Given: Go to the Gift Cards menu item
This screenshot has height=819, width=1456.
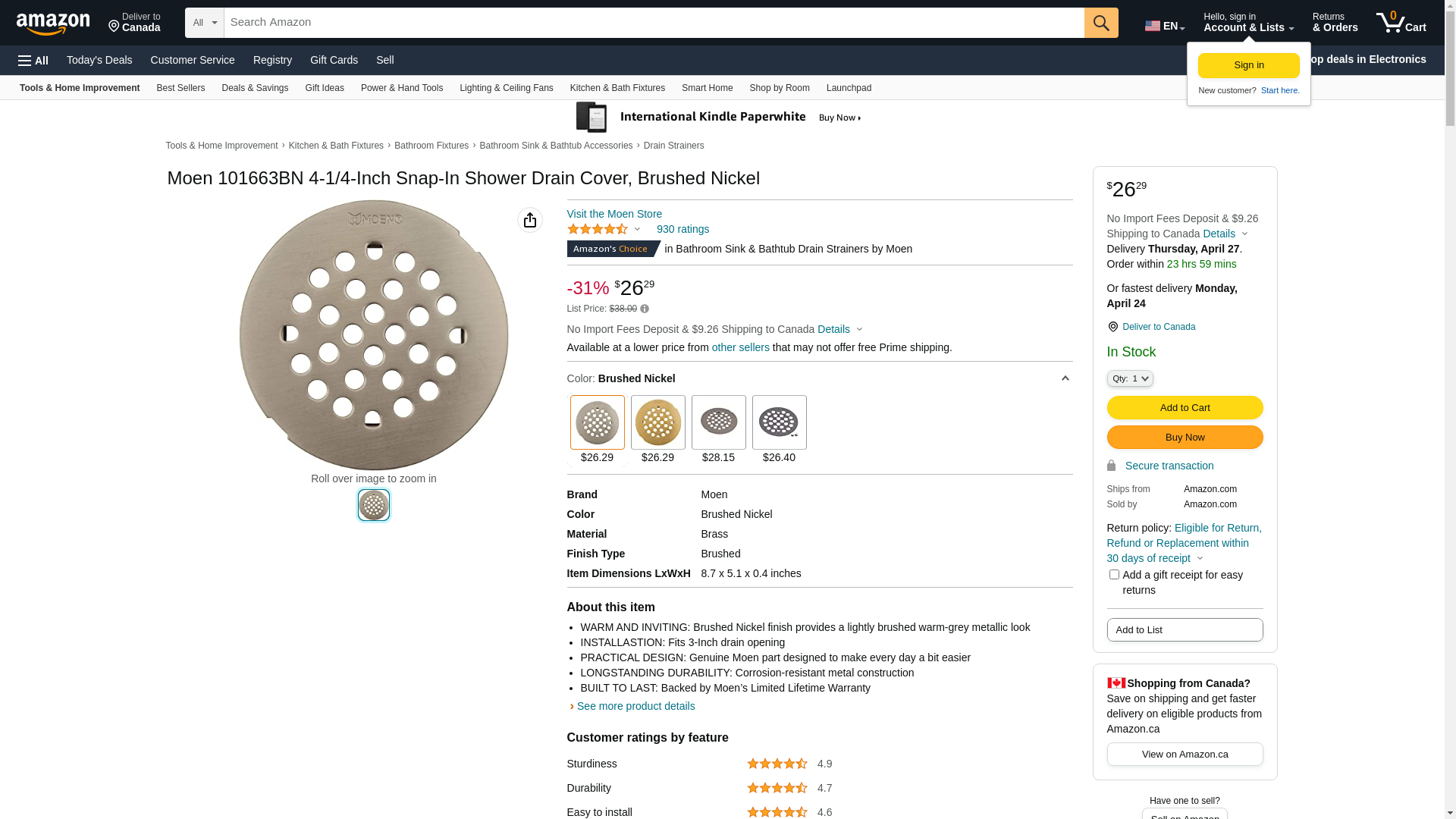Looking at the screenshot, I should point(334,60).
